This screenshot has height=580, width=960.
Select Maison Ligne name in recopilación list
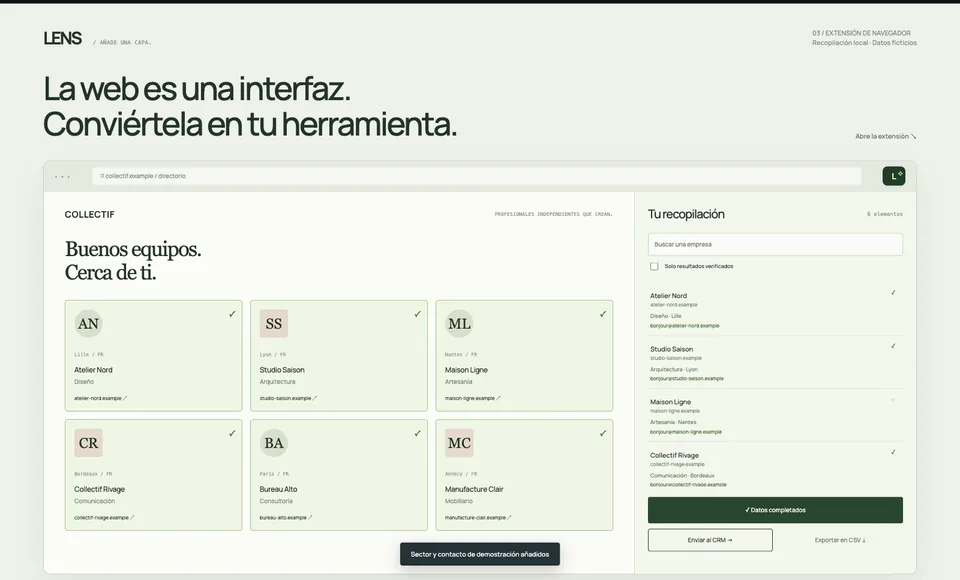click(x=670, y=402)
